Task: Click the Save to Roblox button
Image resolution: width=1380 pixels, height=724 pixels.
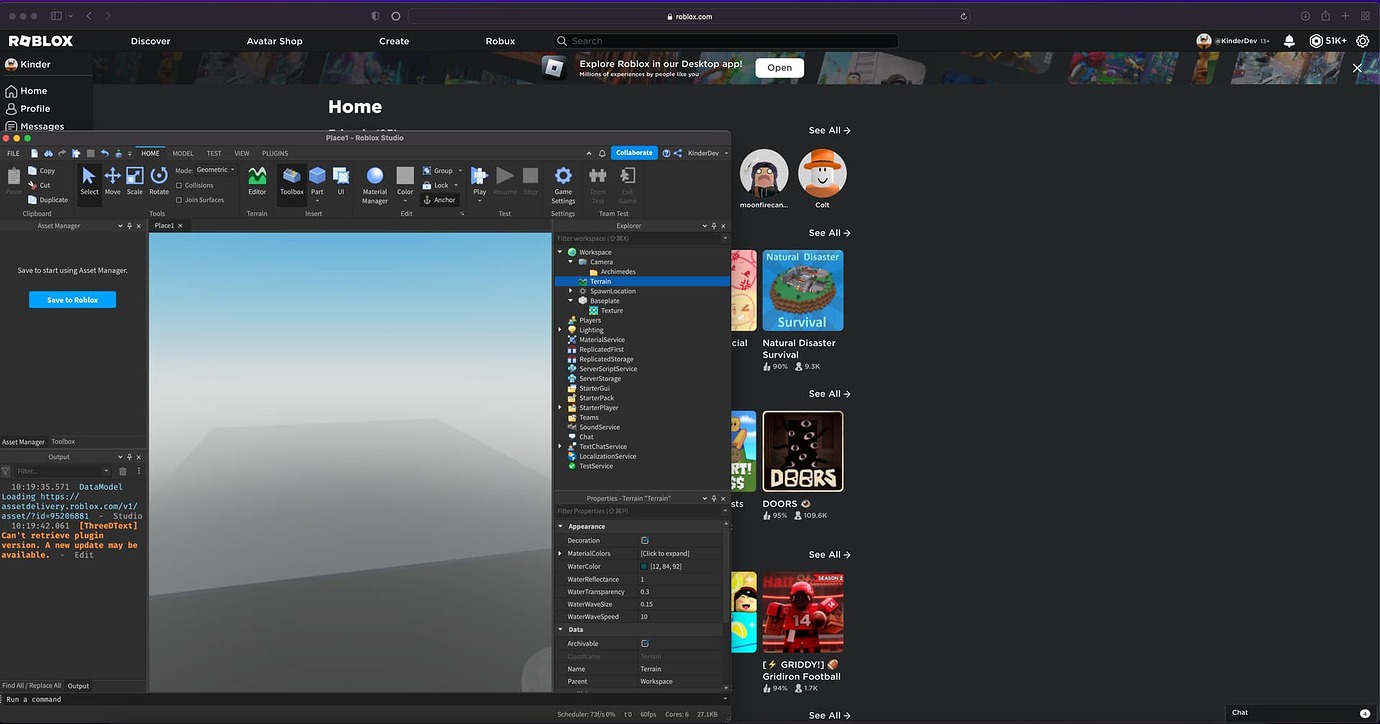Action: tap(72, 300)
